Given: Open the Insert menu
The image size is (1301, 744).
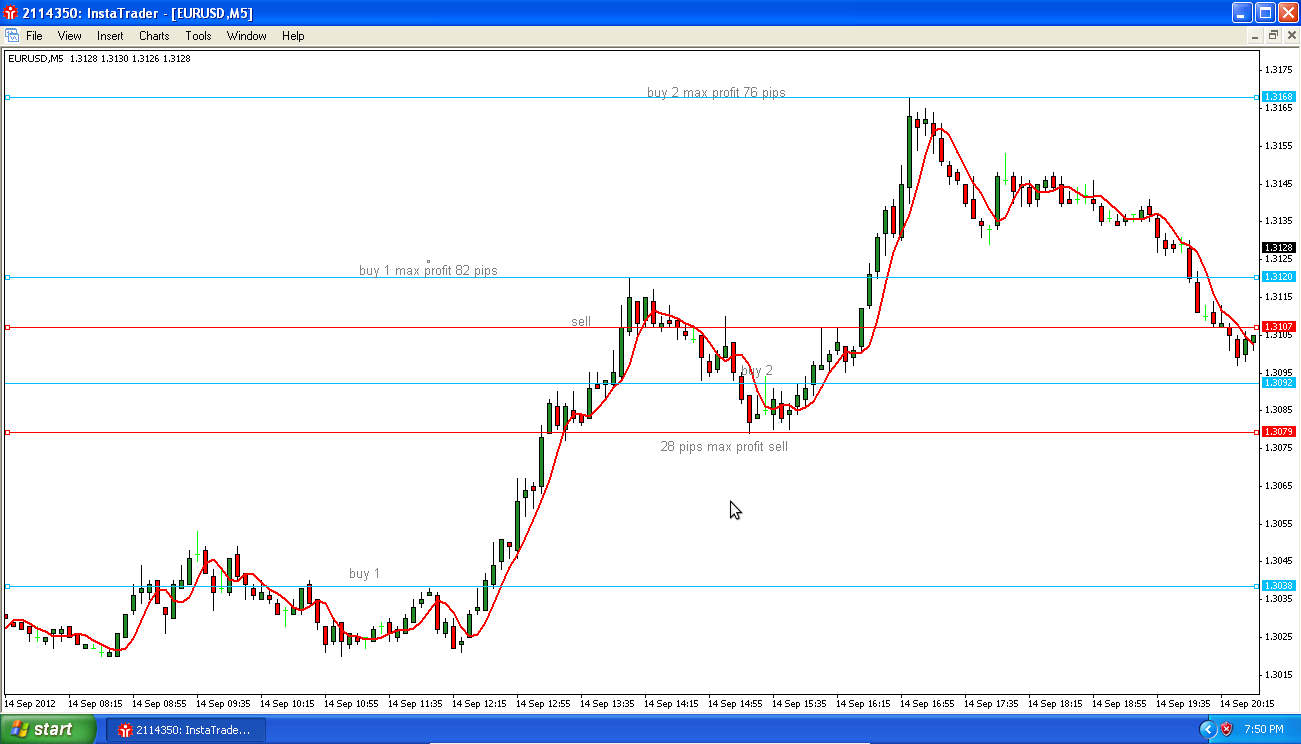Looking at the screenshot, I should pyautogui.click(x=110, y=36).
